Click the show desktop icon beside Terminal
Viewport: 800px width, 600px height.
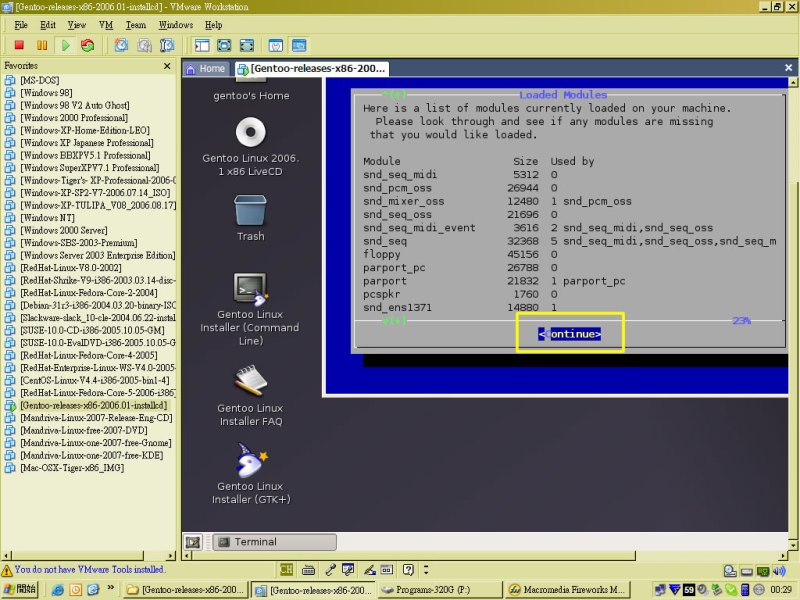coord(193,542)
